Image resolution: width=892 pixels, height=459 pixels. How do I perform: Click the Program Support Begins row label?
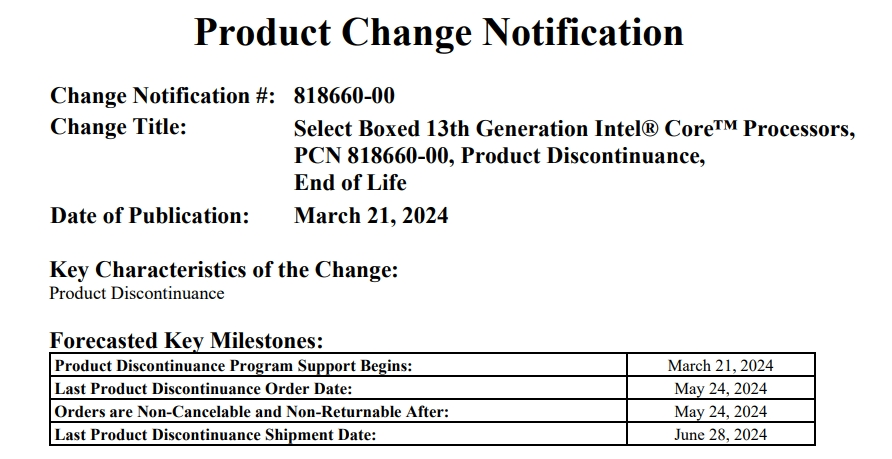[233, 365]
